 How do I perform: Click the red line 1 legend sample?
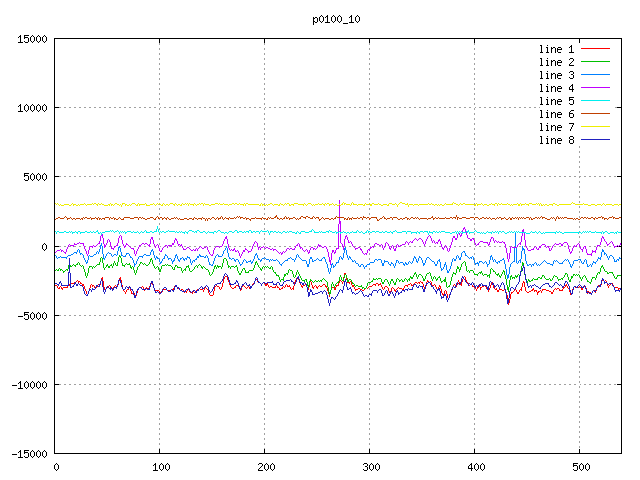coord(596,49)
